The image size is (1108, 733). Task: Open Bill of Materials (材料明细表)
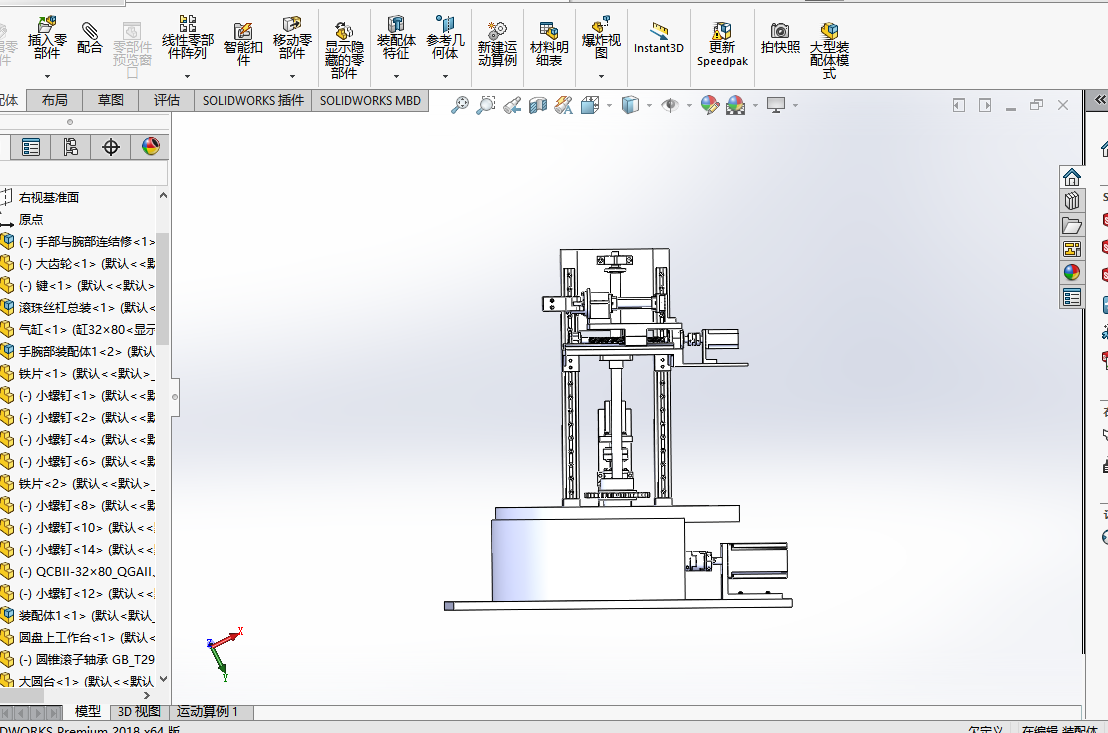point(549,44)
